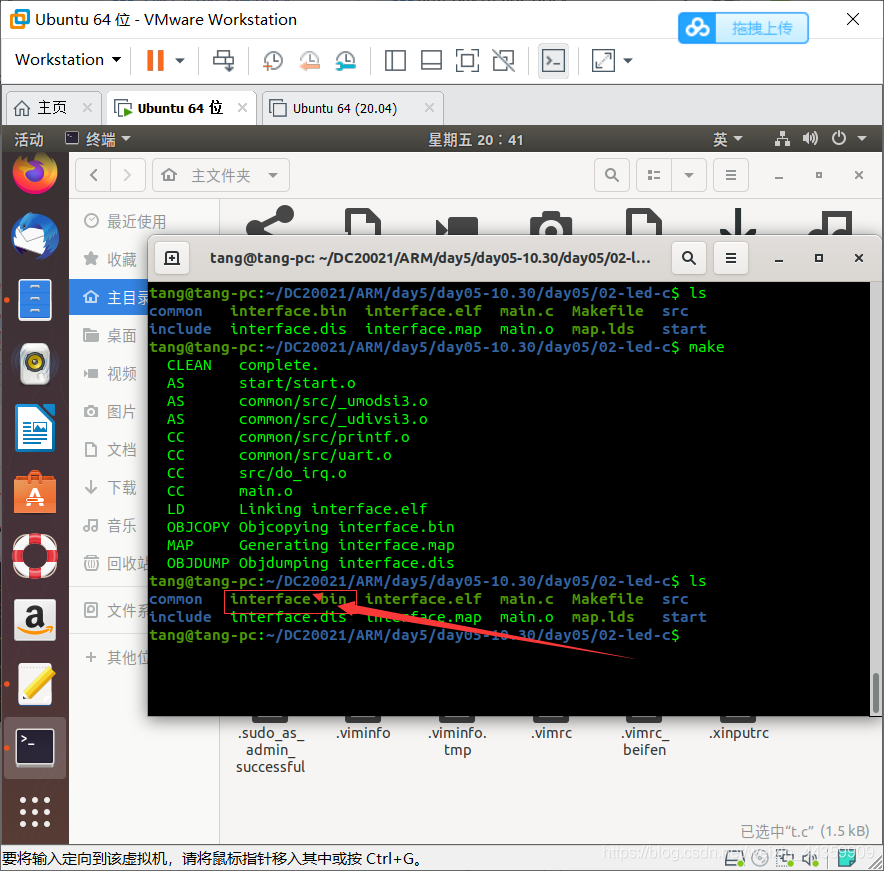Screen dimensions: 884x871
Task: Expand the pause button dropdown arrow
Action: (180, 60)
